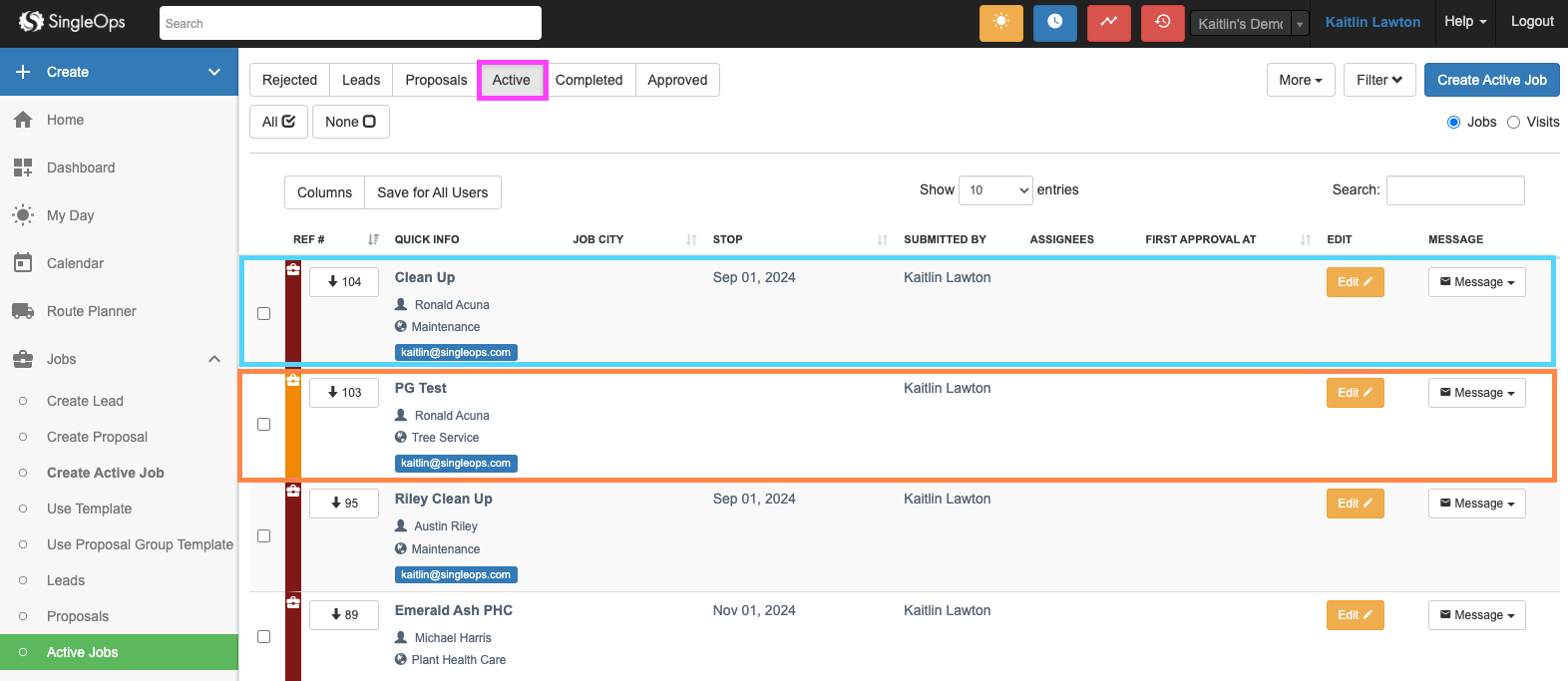
Task: Click the My Day sun icon
Action: [x=23, y=215]
